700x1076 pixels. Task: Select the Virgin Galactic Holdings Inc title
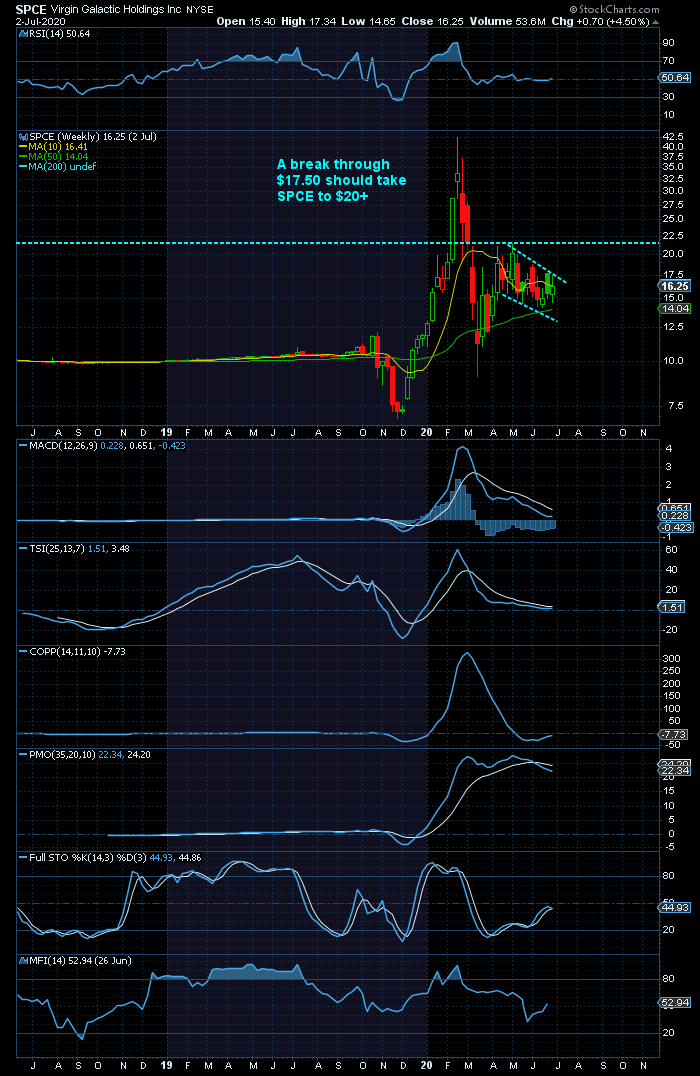[x=116, y=10]
